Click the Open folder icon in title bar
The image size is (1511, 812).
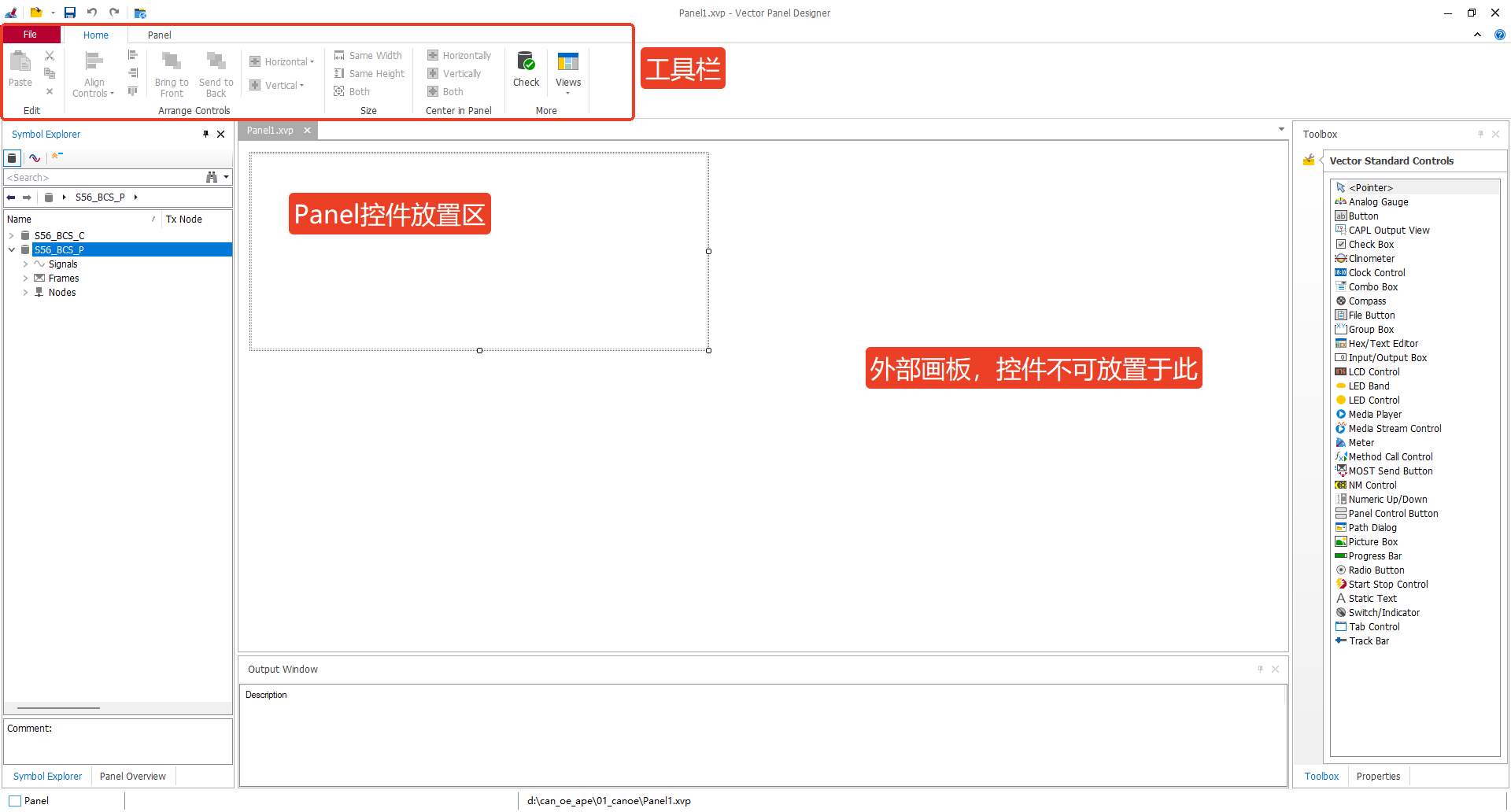(x=36, y=13)
